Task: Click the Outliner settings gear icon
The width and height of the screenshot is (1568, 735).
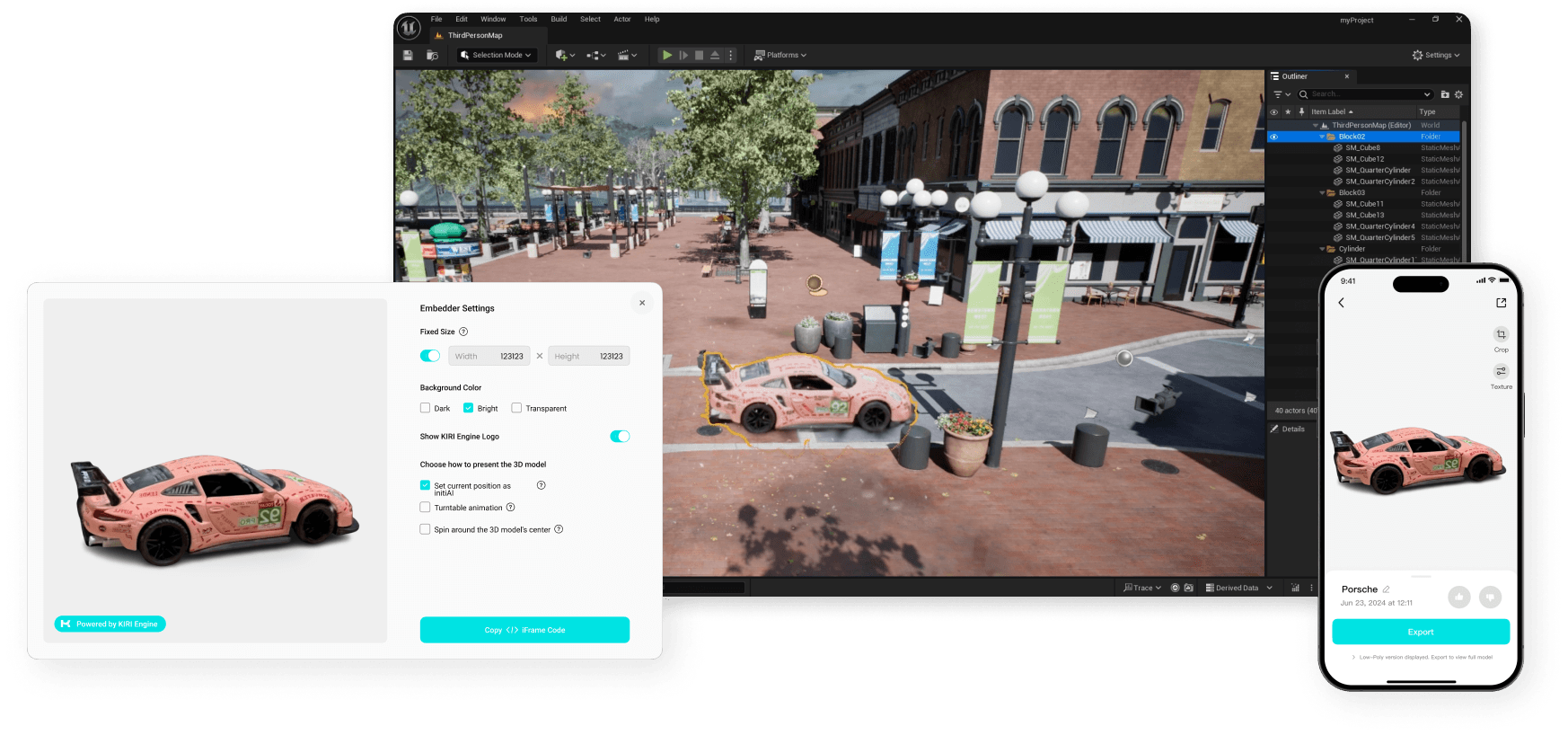Action: point(1458,94)
